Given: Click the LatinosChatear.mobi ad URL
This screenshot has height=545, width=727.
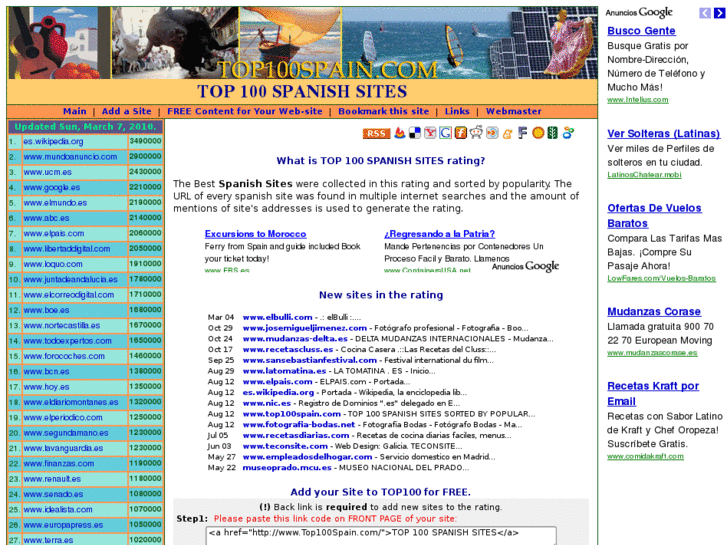Looking at the screenshot, I should tap(644, 175).
